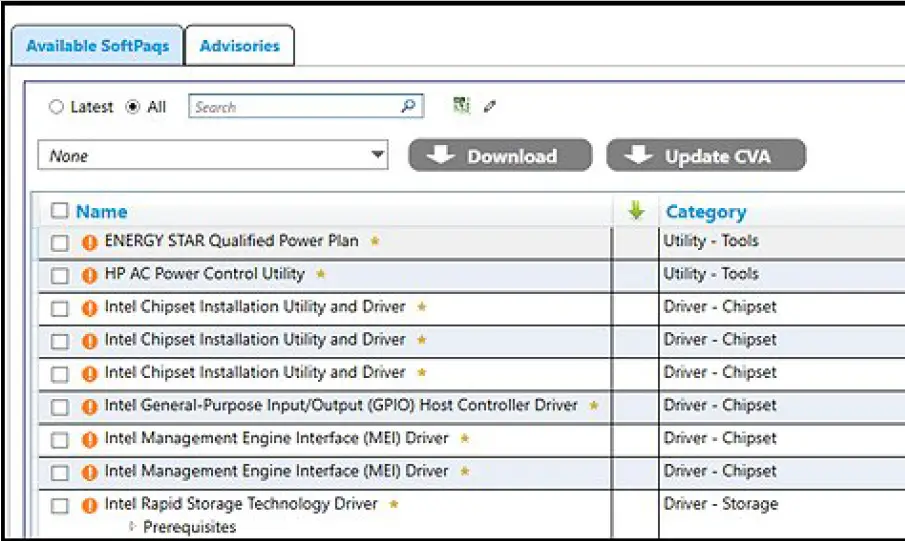The width and height of the screenshot is (905, 541).
Task: Expand the Prerequisites node under Intel Rapid Storage
Action: pyautogui.click(x=132, y=526)
